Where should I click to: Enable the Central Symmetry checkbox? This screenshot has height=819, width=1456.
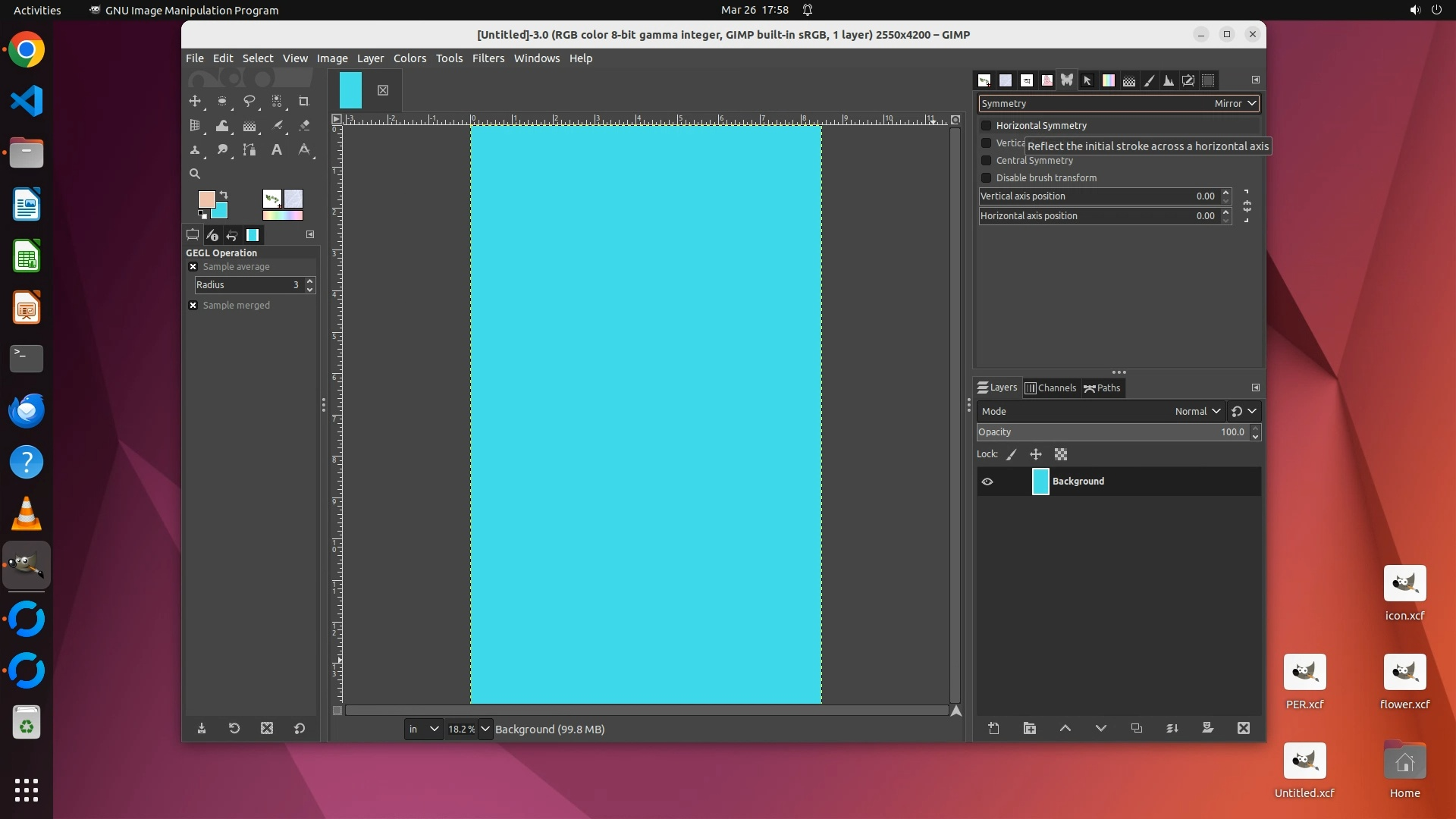987,161
